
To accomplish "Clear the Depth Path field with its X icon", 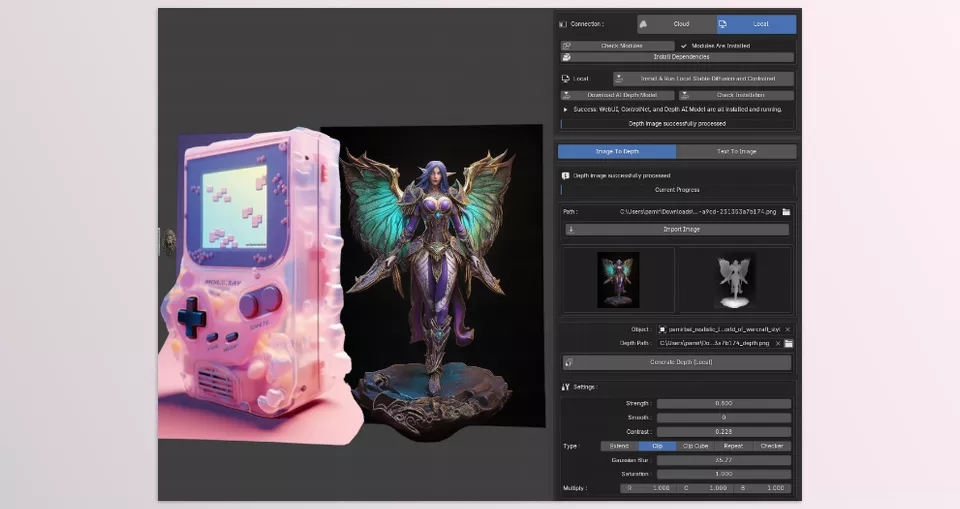I will [x=778, y=344].
